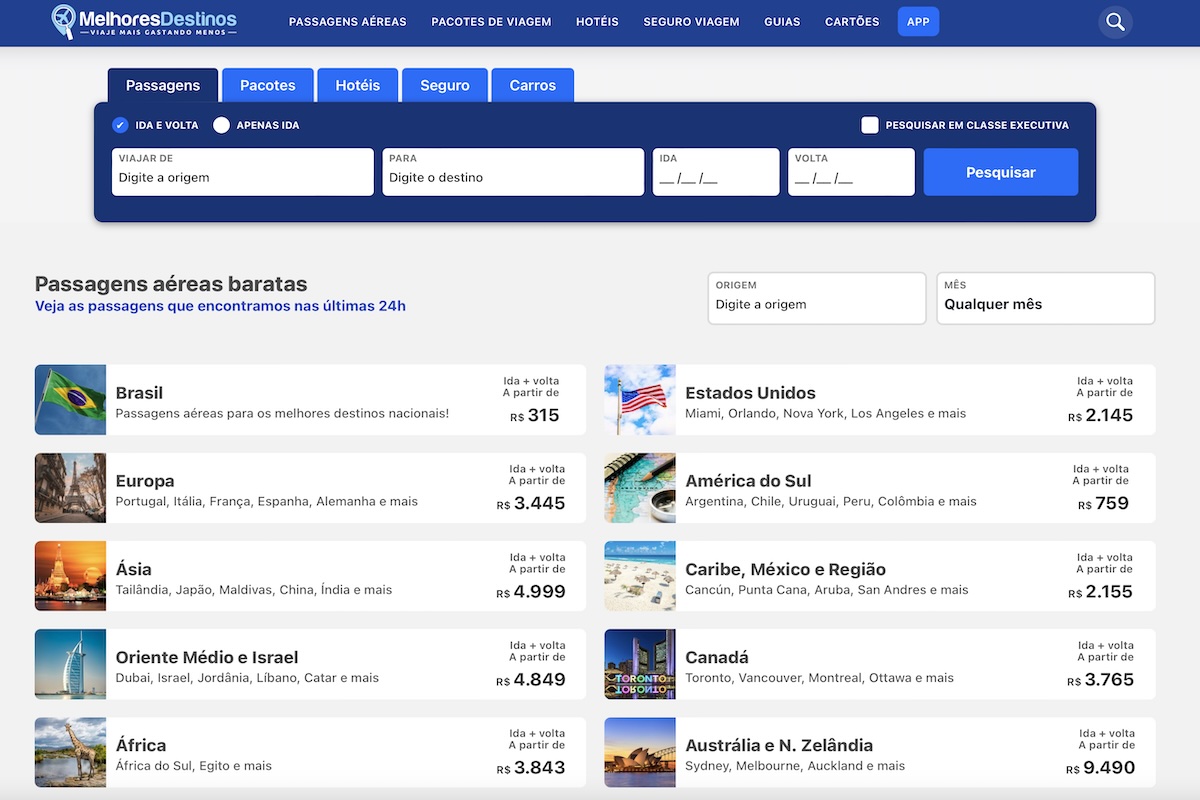This screenshot has width=1200, height=800.
Task: Click the MelhoresDestinos globe logo
Action: (x=62, y=21)
